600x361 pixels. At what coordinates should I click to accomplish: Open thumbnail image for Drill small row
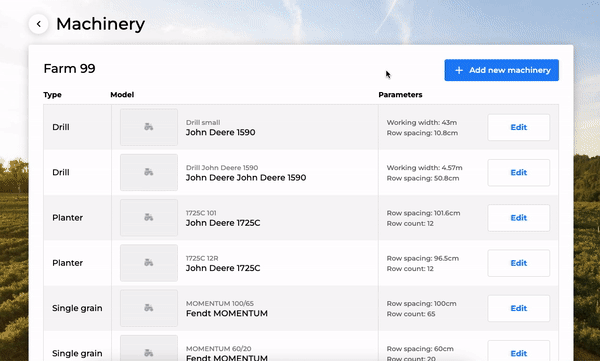click(x=149, y=127)
